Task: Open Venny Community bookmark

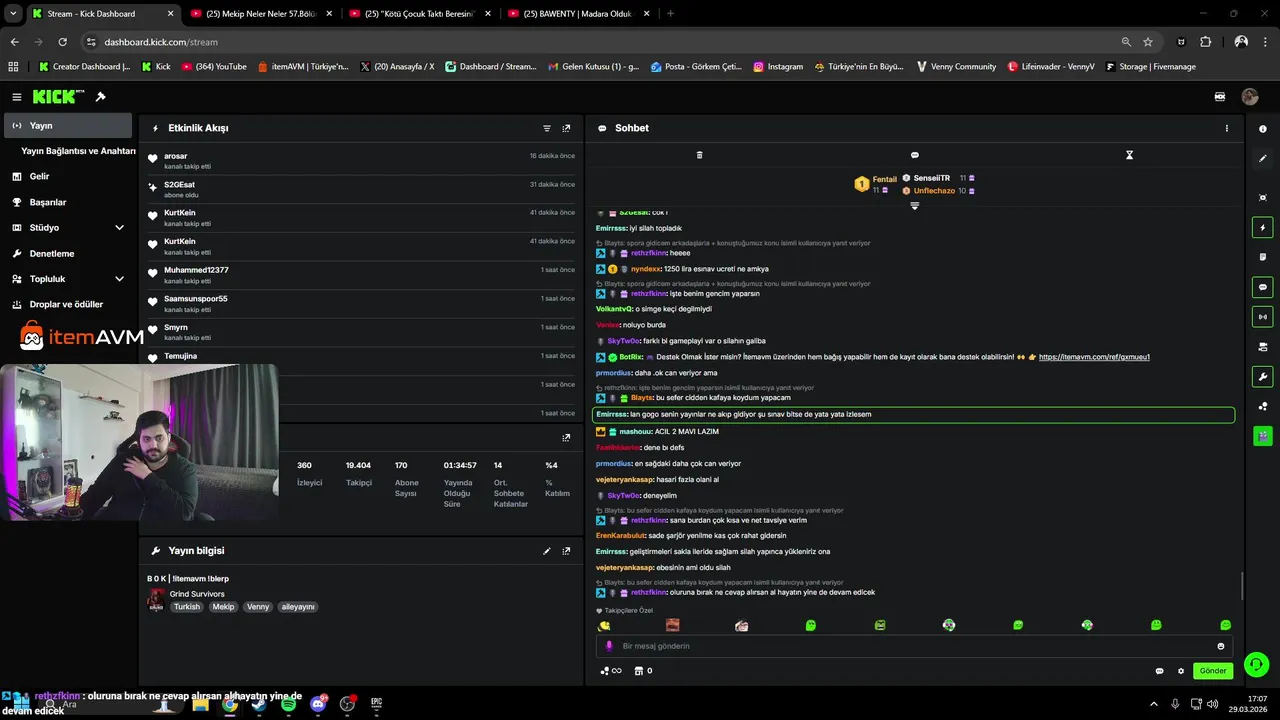Action: point(955,66)
